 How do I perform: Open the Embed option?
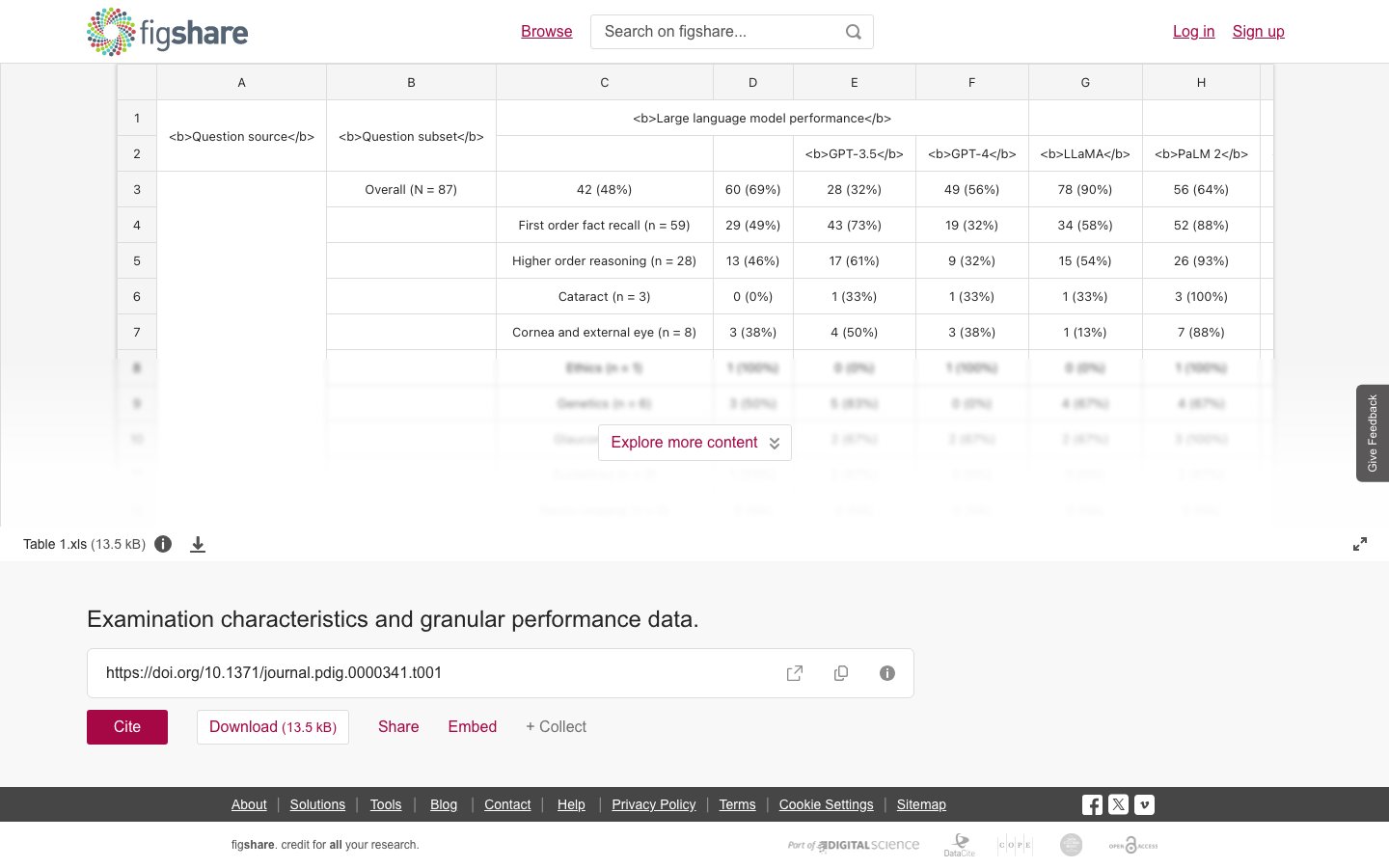[473, 727]
